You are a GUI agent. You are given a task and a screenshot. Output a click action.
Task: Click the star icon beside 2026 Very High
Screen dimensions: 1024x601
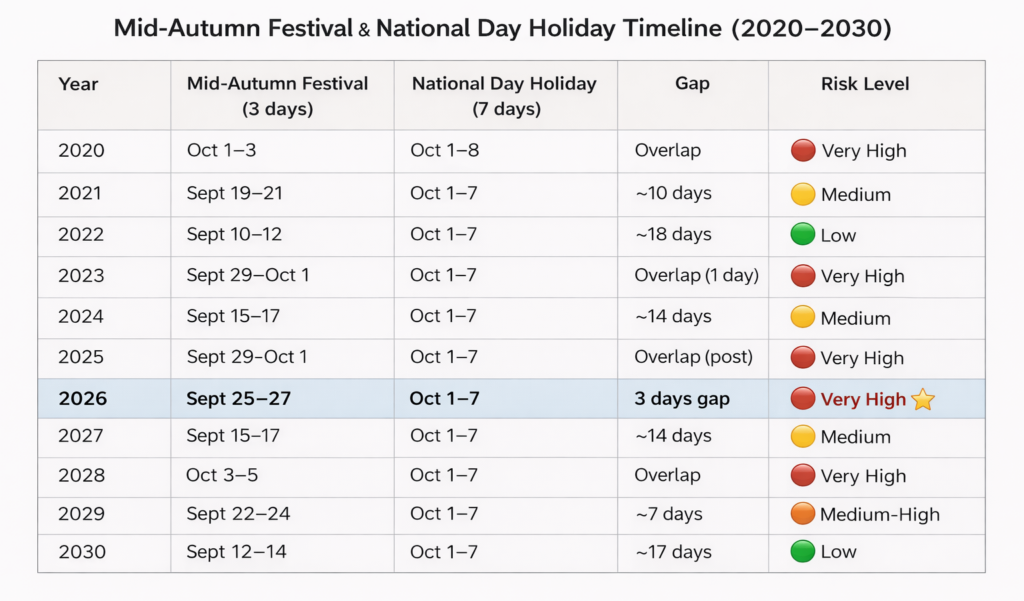tap(922, 400)
